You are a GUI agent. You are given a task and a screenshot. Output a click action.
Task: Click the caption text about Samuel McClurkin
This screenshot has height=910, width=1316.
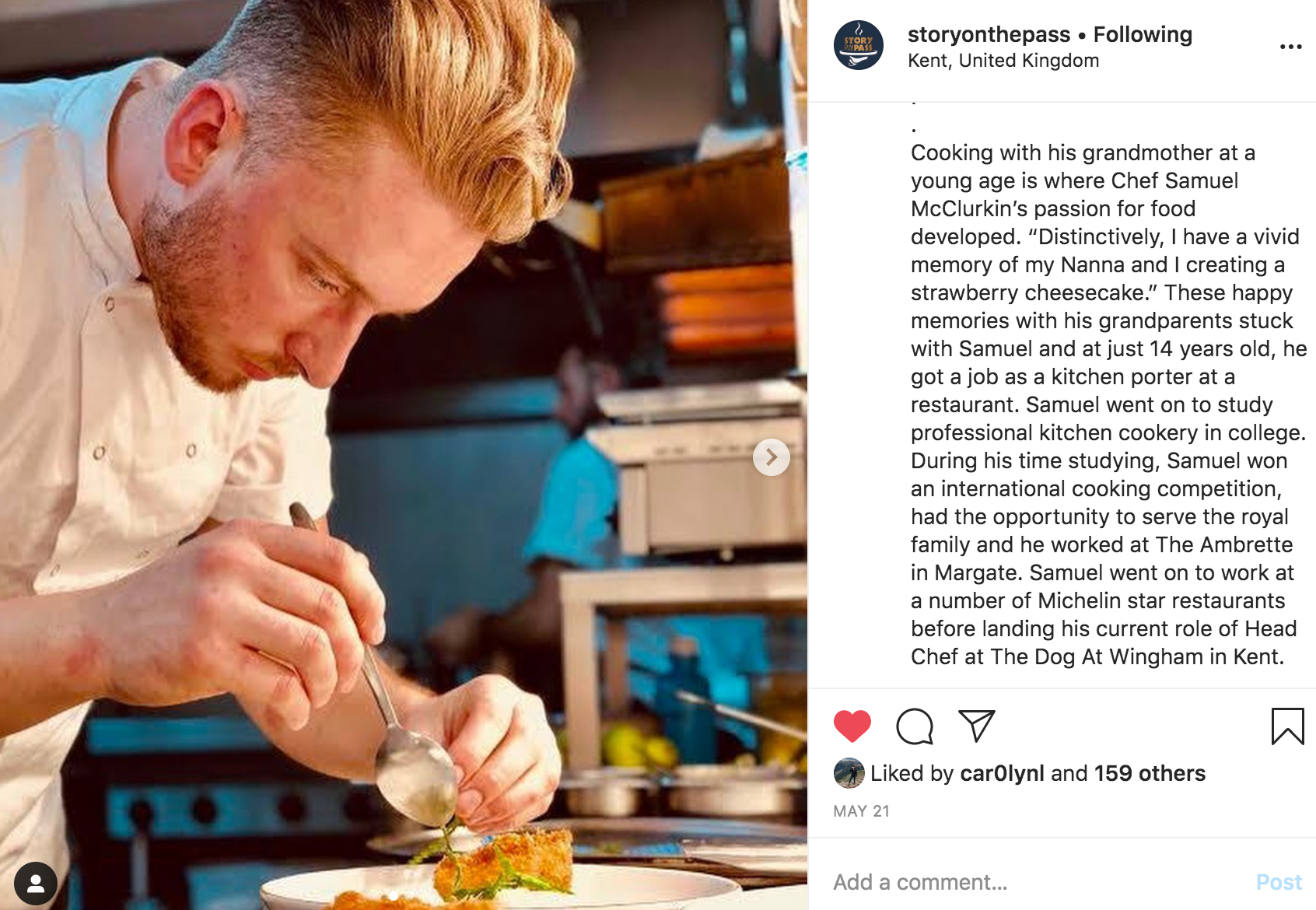(1108, 404)
